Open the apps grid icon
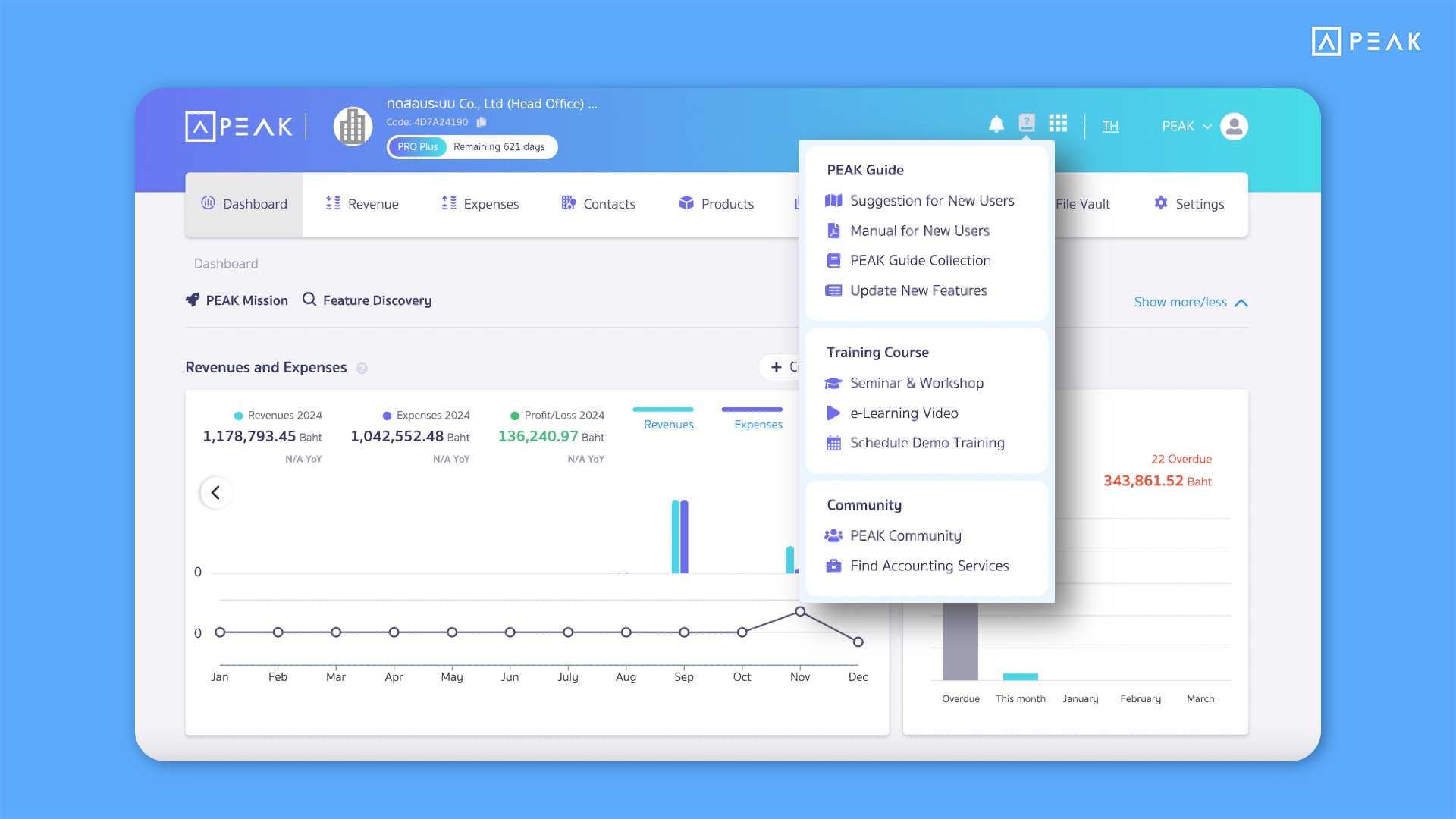Viewport: 1456px width, 819px height. tap(1059, 123)
